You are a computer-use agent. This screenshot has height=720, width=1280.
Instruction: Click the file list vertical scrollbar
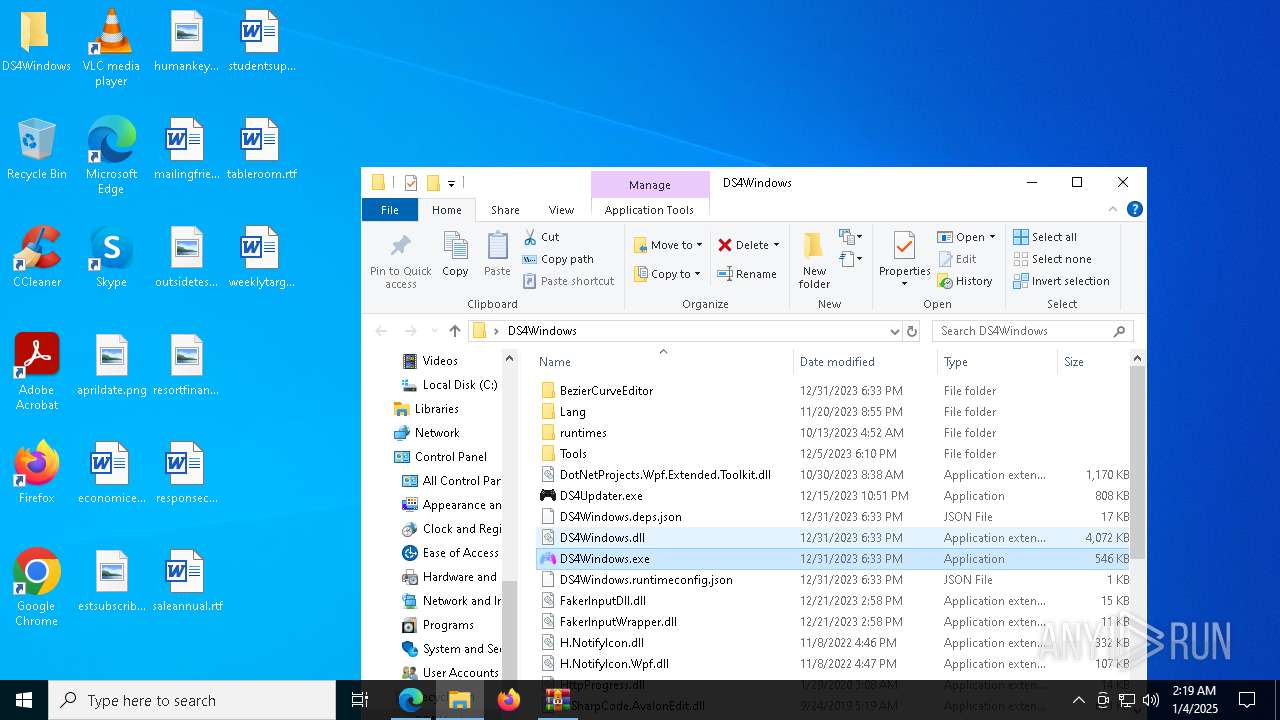click(1137, 460)
